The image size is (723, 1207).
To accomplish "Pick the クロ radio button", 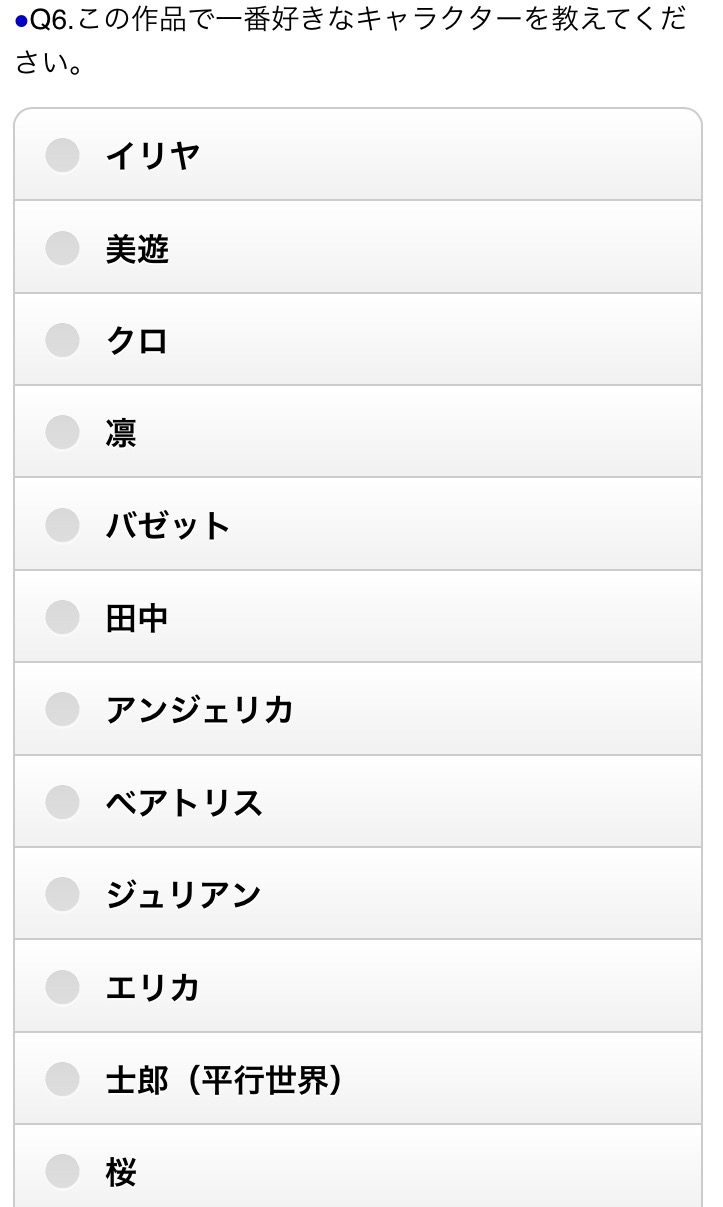I will (62, 340).
